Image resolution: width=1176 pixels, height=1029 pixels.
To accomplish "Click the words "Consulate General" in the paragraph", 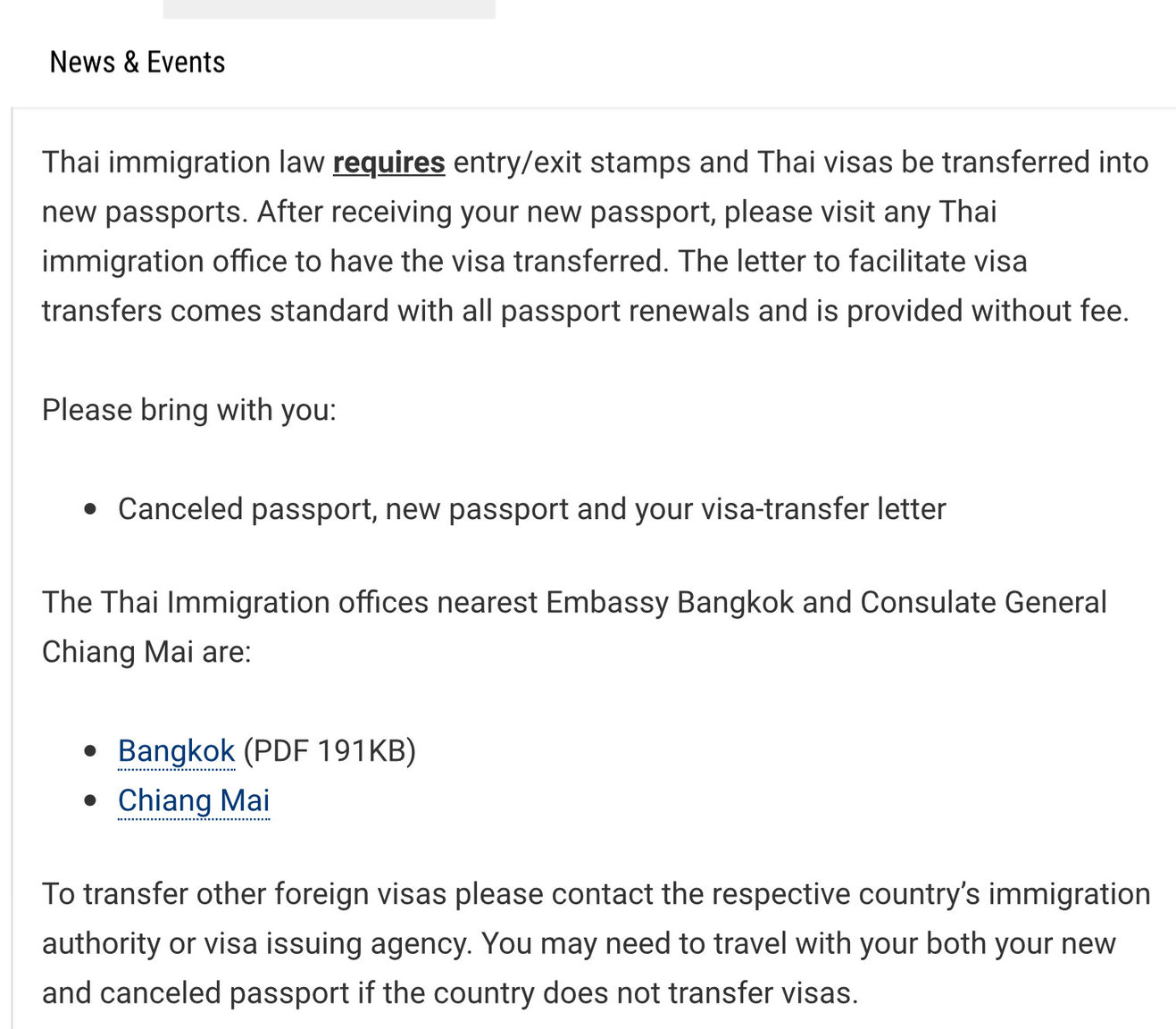I will 983,603.
